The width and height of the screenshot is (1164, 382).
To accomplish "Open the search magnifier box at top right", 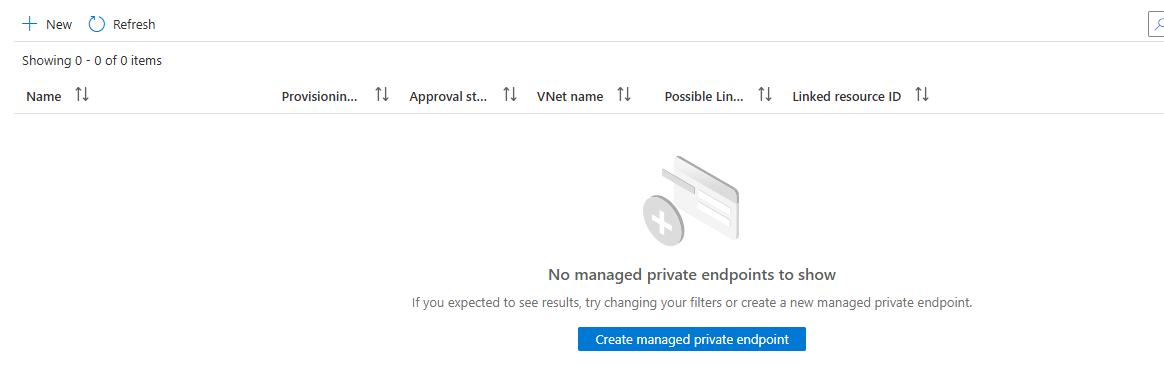I will pos(1156,24).
